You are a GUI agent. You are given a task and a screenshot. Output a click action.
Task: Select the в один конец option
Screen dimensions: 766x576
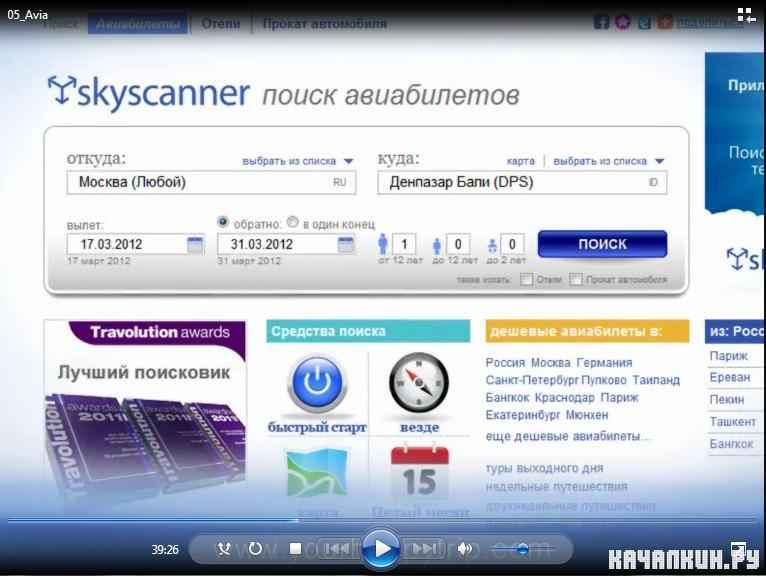tap(293, 222)
